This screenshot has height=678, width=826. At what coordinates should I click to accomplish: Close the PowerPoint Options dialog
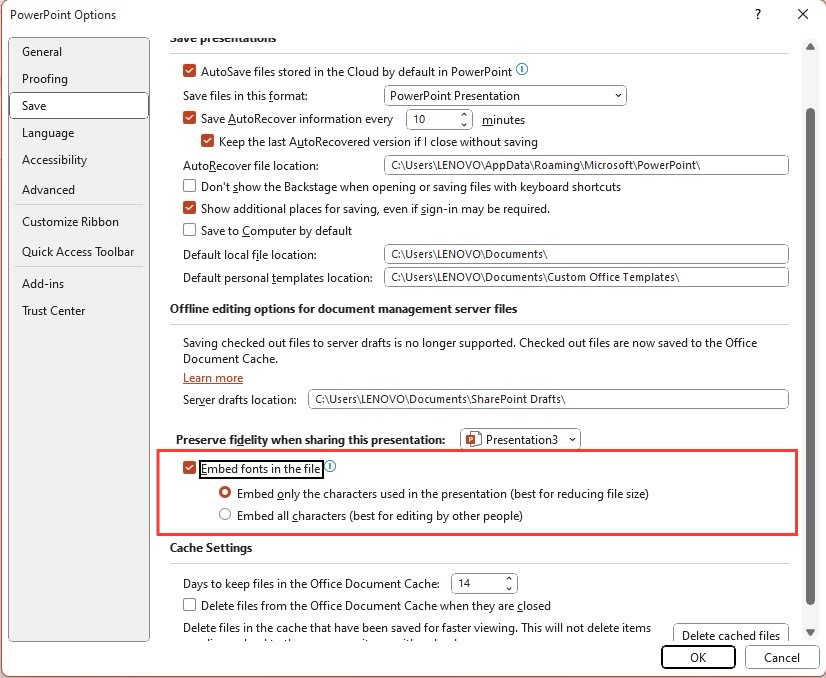pos(802,14)
